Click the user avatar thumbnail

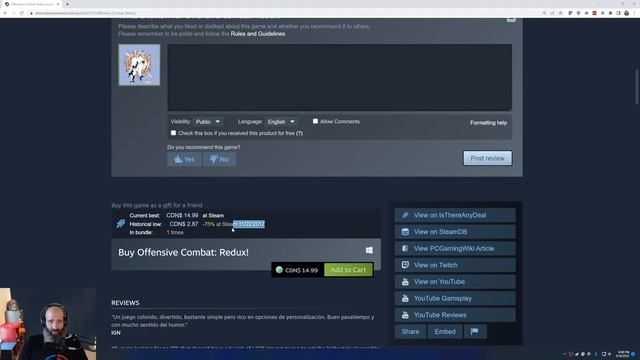click(139, 65)
